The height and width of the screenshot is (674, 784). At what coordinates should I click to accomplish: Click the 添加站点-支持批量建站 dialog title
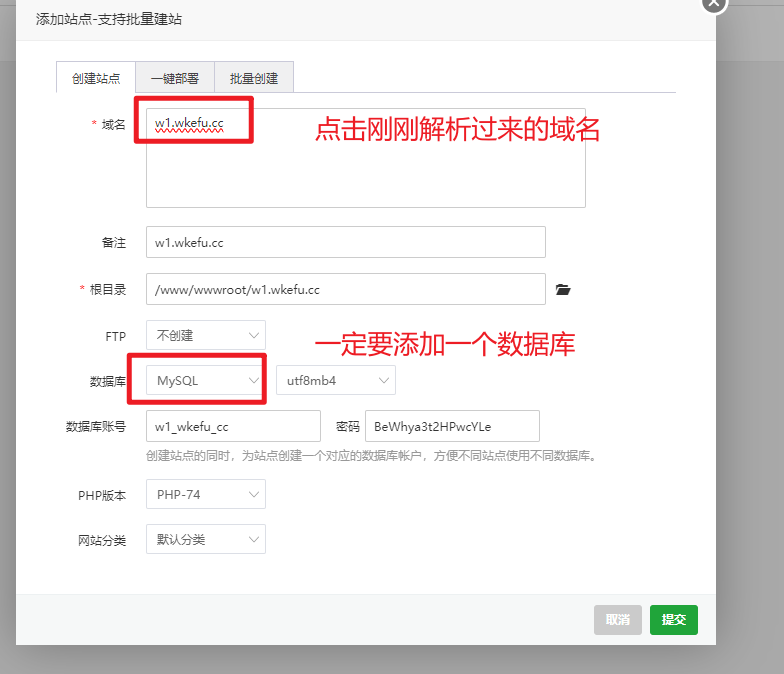[x=109, y=19]
